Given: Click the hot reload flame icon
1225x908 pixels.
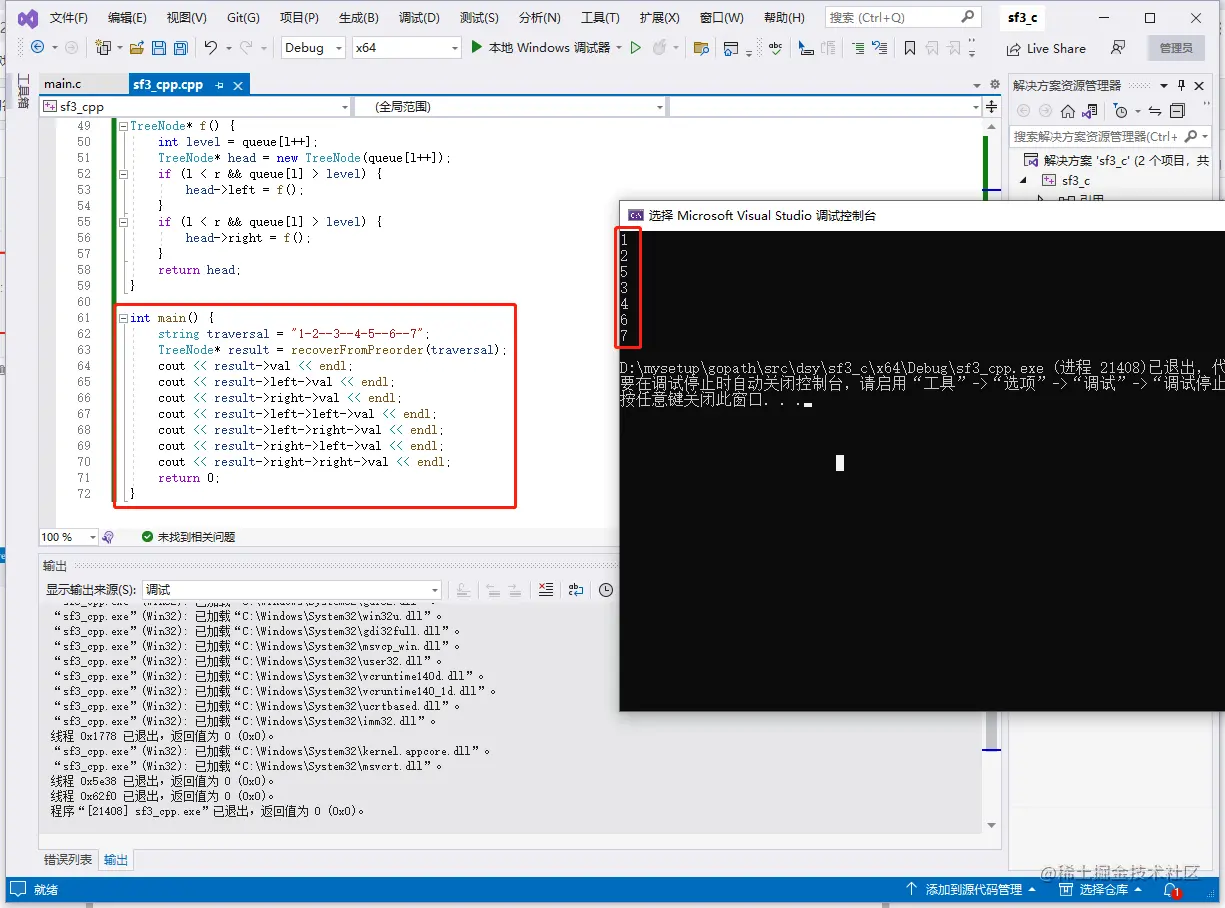Looking at the screenshot, I should 659,47.
